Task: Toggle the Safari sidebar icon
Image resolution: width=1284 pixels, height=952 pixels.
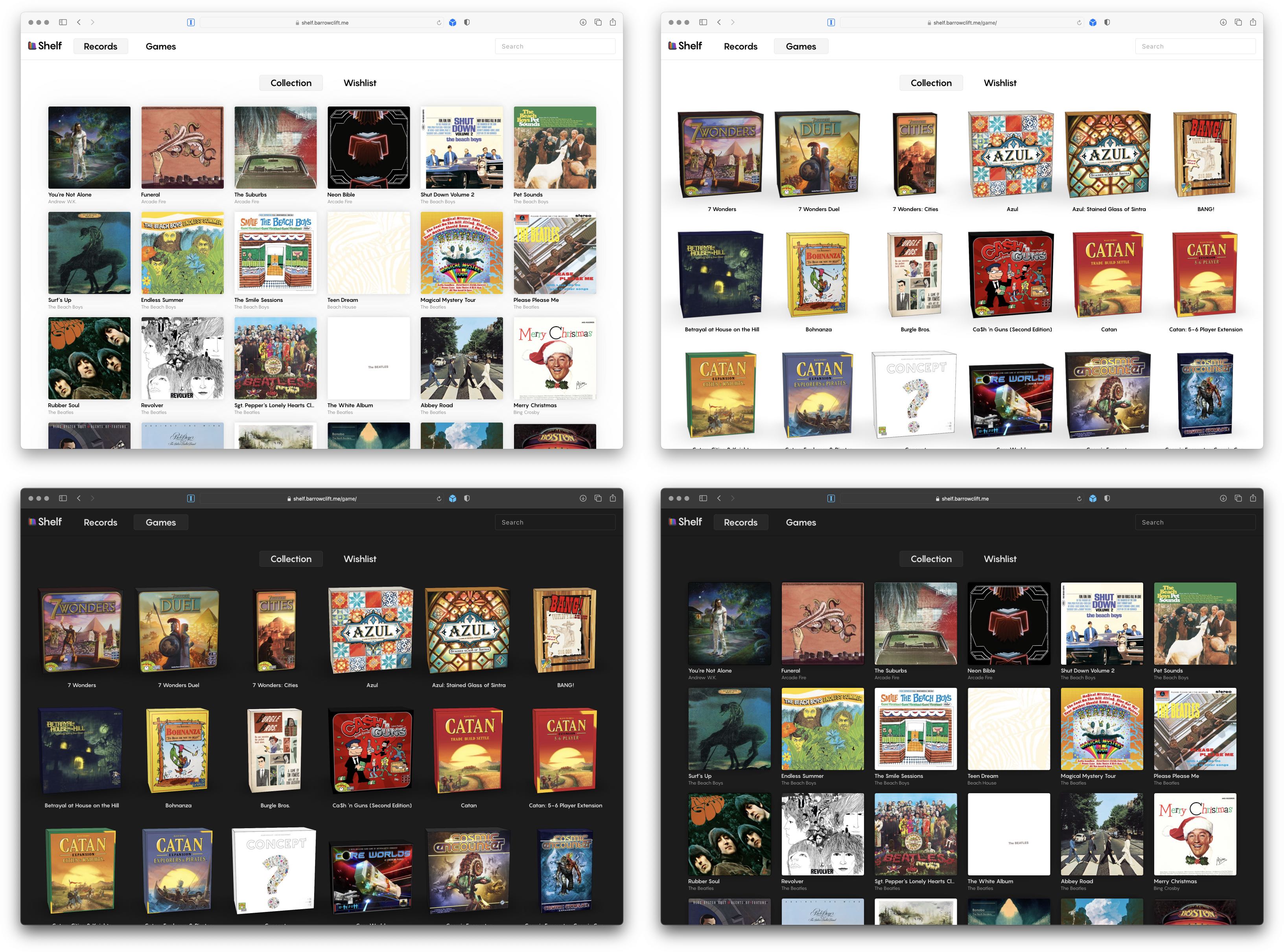Action: pos(62,22)
